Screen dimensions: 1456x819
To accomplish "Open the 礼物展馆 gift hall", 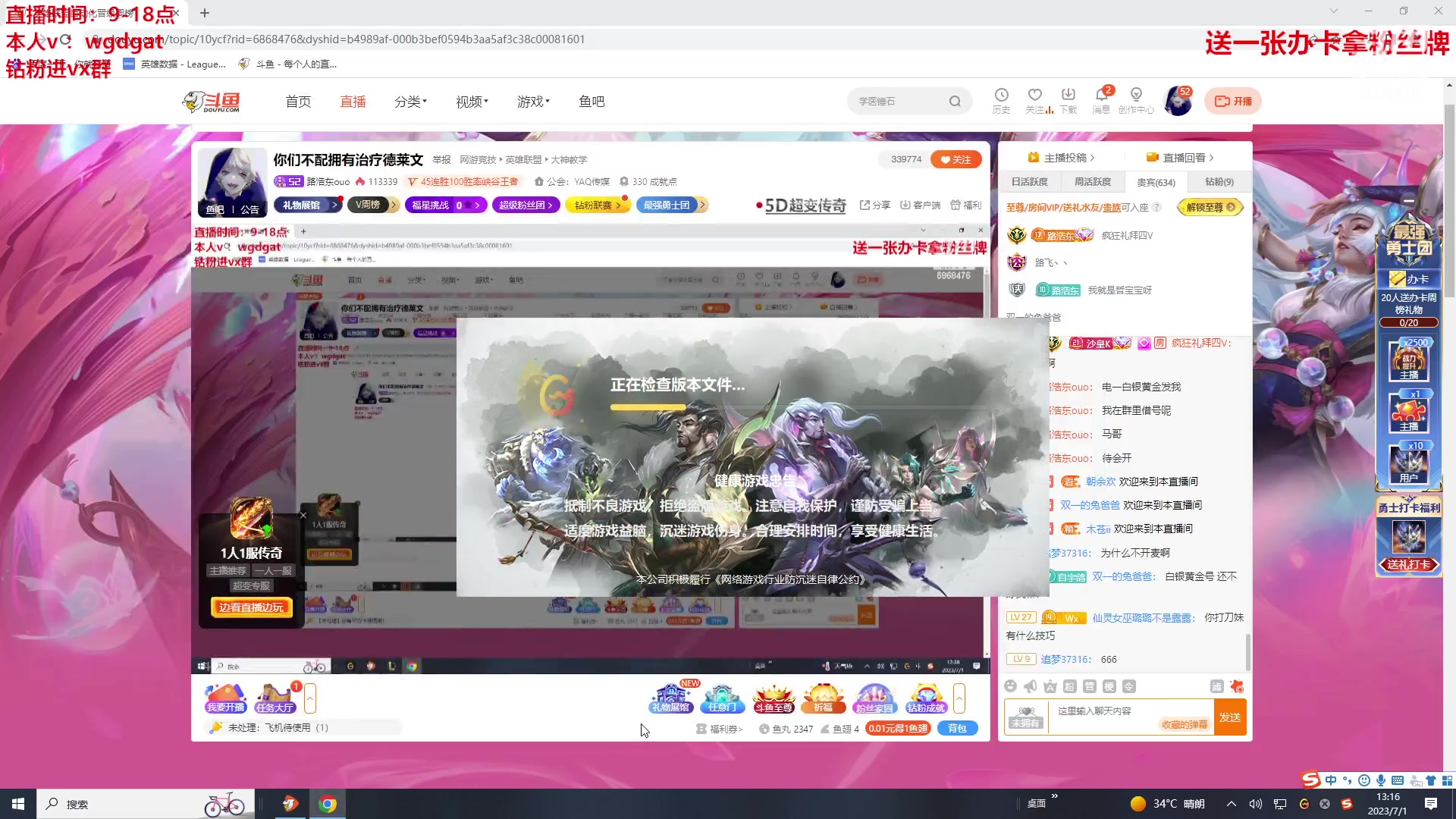I will 670,698.
